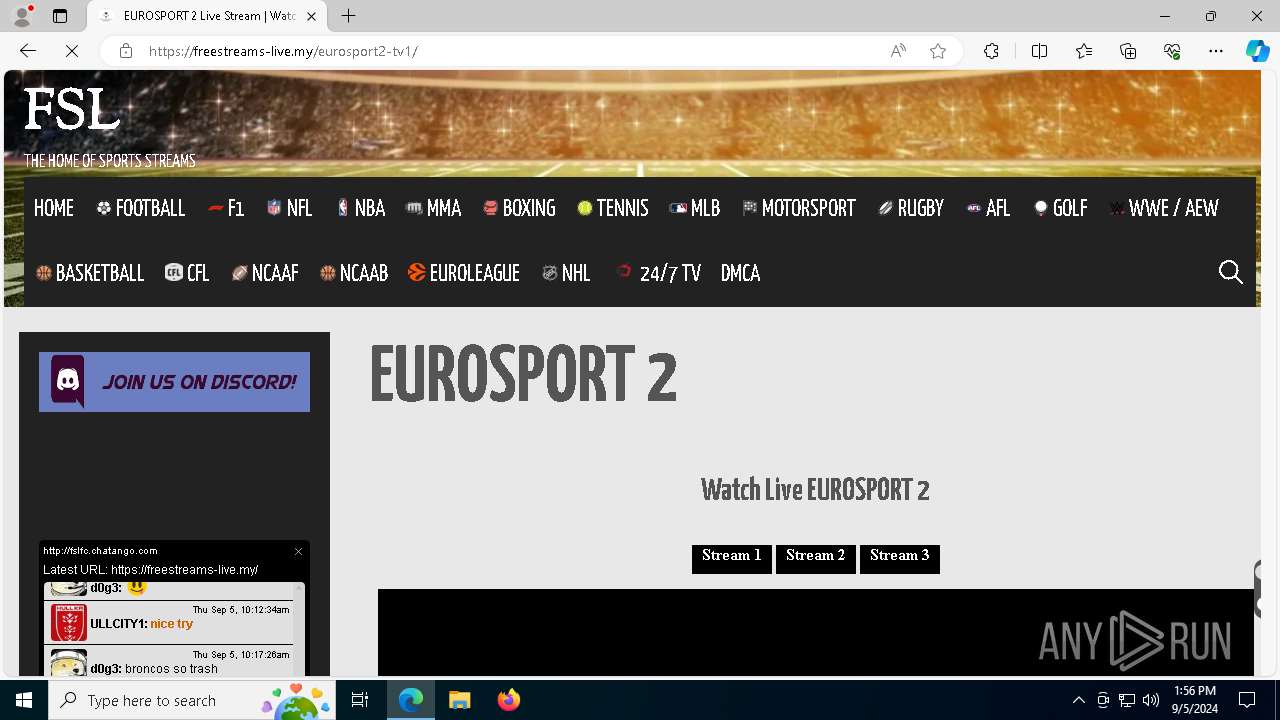The height and width of the screenshot is (720, 1280).
Task: Close the EUROSPORT 2 Live Stream tab
Action: pyautogui.click(x=311, y=16)
